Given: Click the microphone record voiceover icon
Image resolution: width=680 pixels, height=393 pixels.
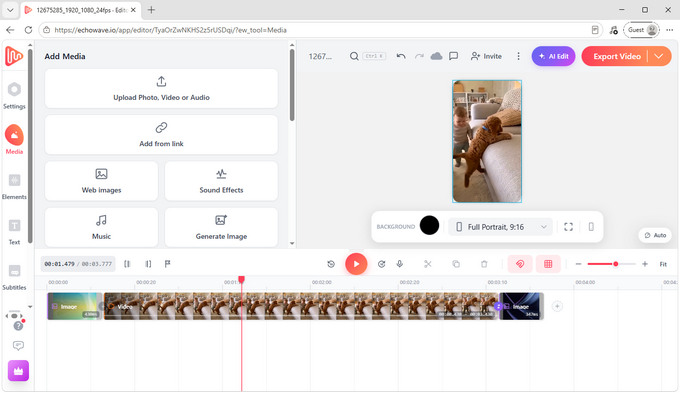Looking at the screenshot, I should (400, 264).
